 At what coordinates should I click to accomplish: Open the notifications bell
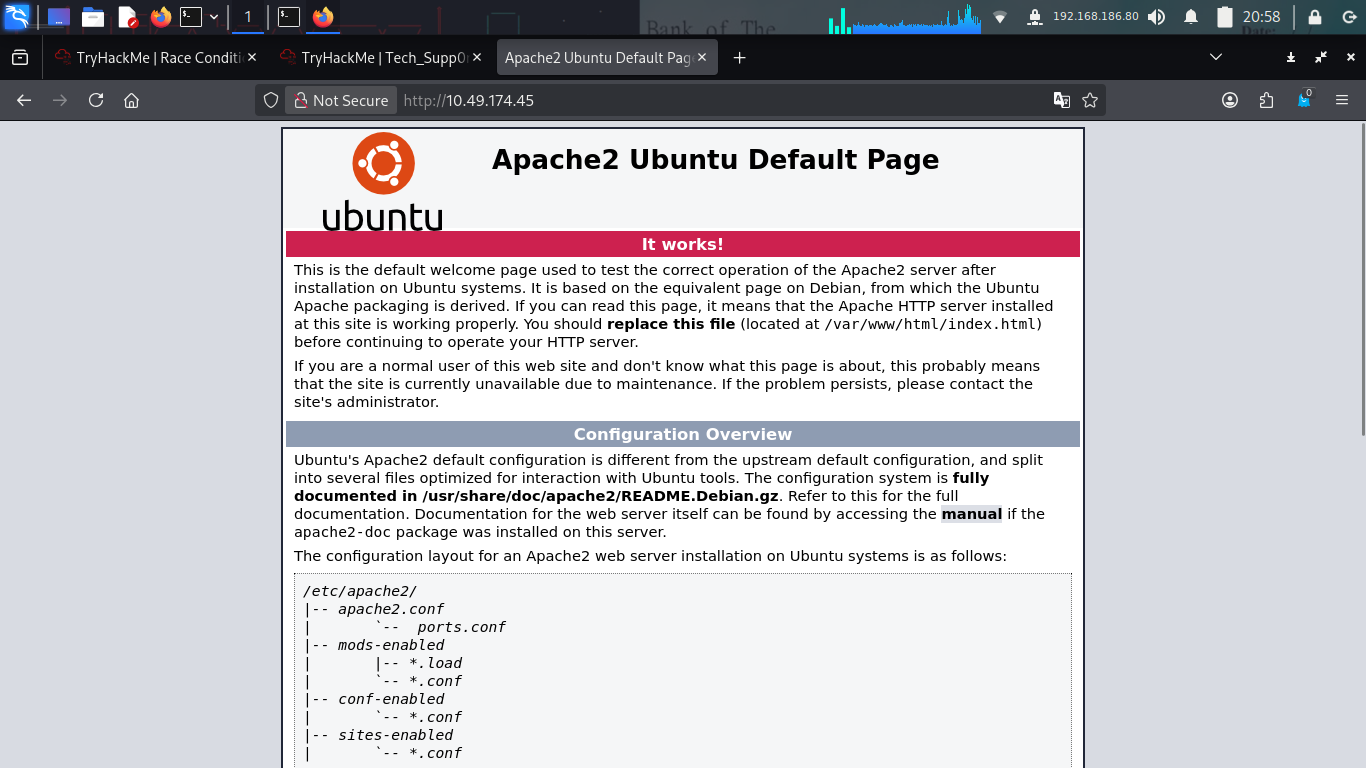point(1191,16)
